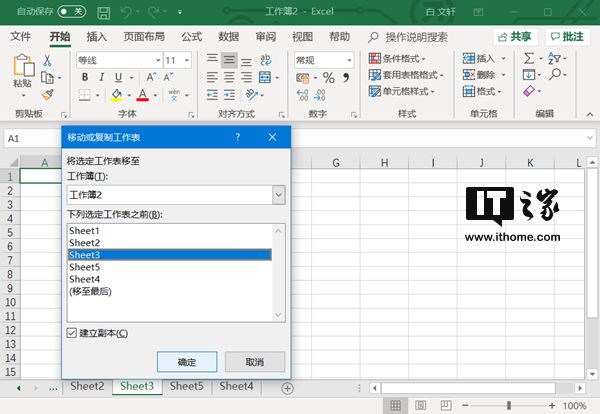Screen dimensions: 600x414
Task: Confirm dialog with 确定 button
Action: [187, 362]
